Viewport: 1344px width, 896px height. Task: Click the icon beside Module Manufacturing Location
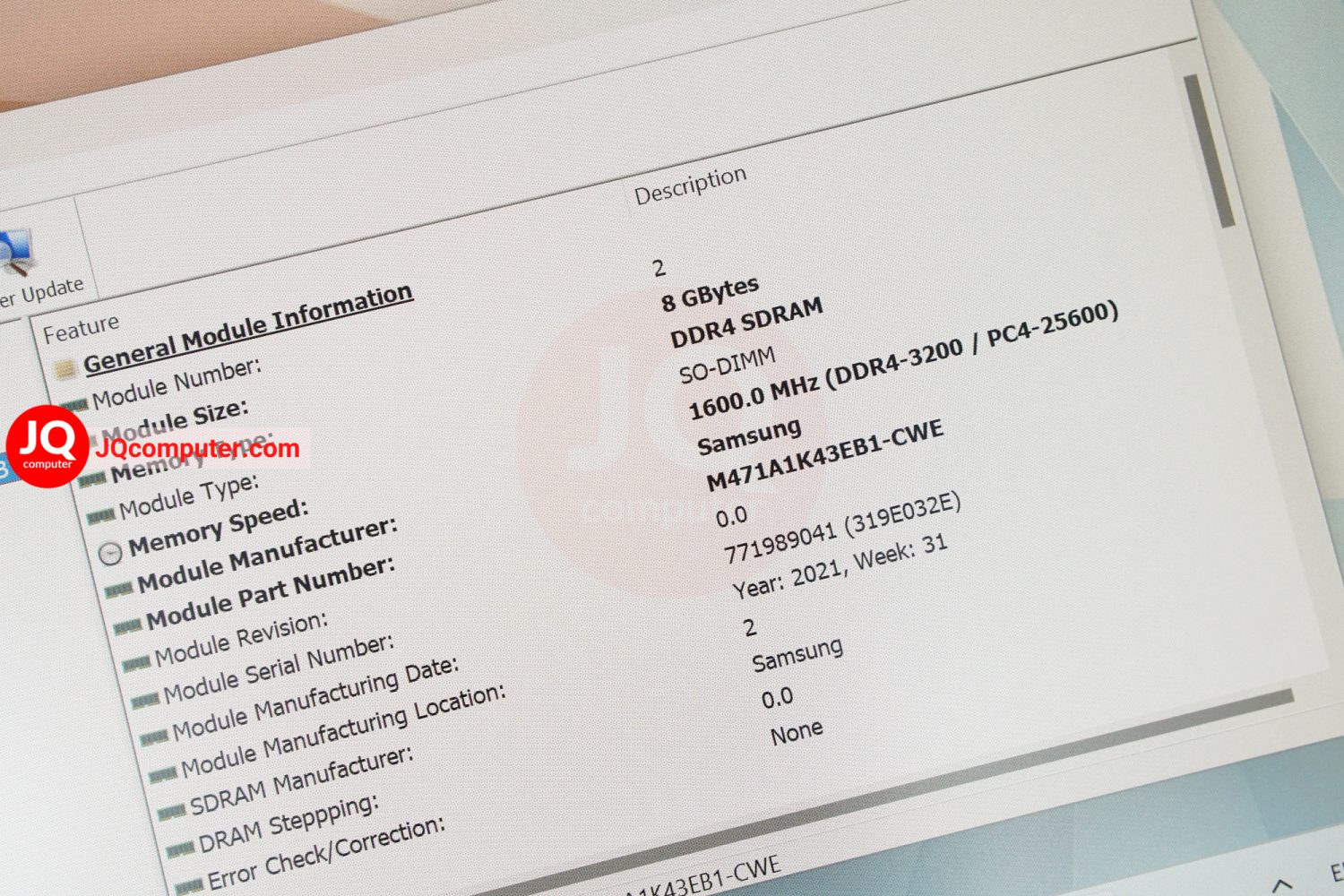(x=162, y=775)
